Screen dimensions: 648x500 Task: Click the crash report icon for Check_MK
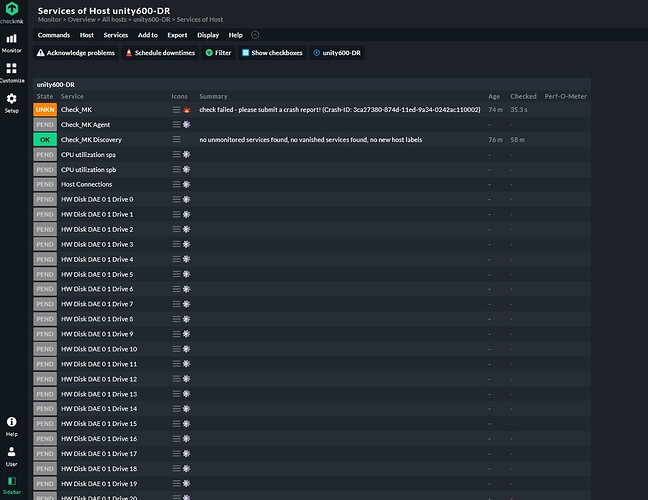point(187,109)
